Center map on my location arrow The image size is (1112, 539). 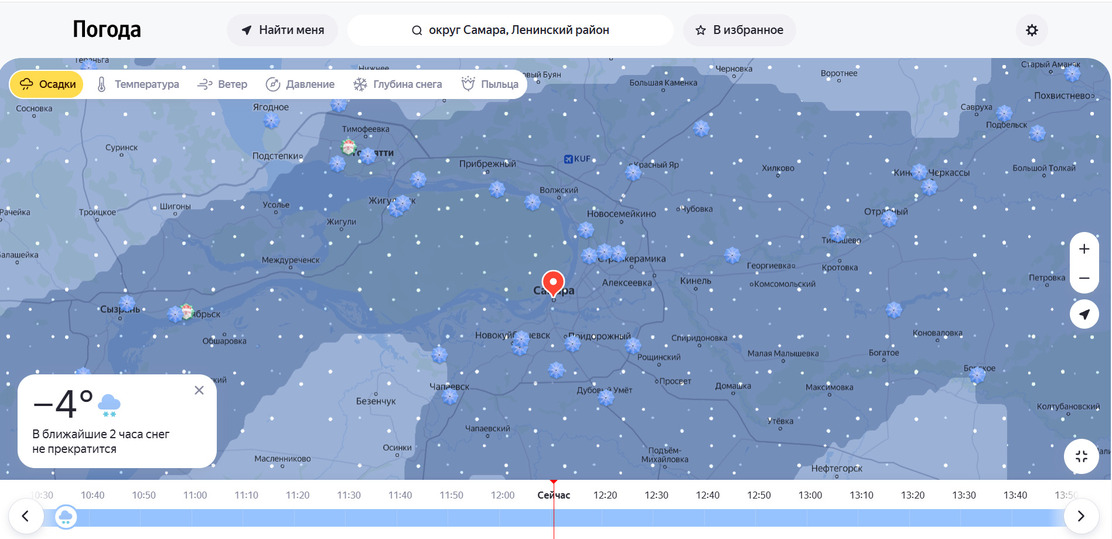(1084, 315)
